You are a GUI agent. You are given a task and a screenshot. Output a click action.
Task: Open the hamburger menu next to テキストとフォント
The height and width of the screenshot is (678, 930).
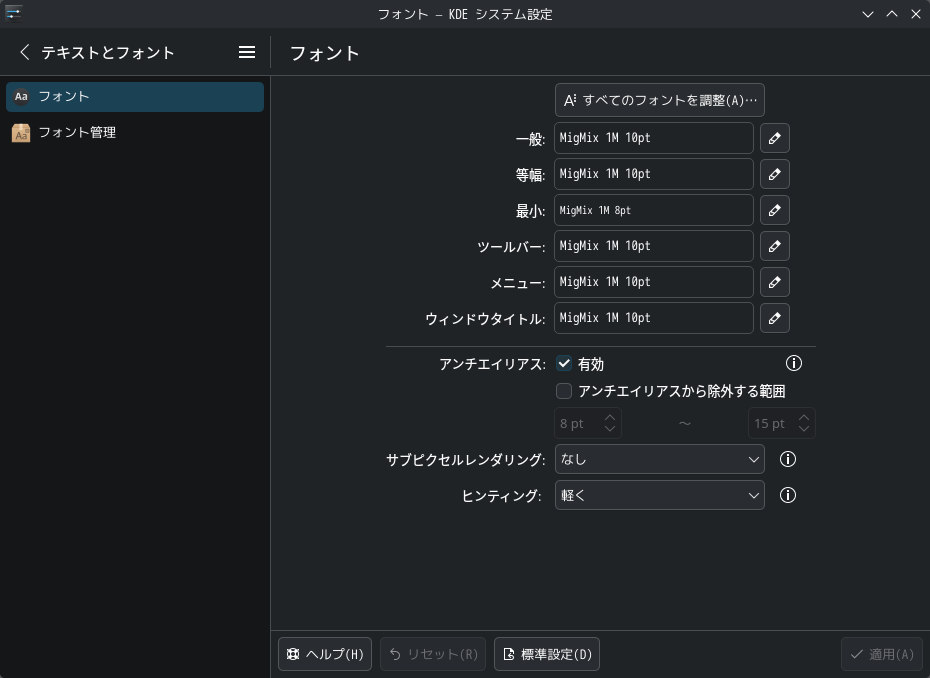point(247,52)
